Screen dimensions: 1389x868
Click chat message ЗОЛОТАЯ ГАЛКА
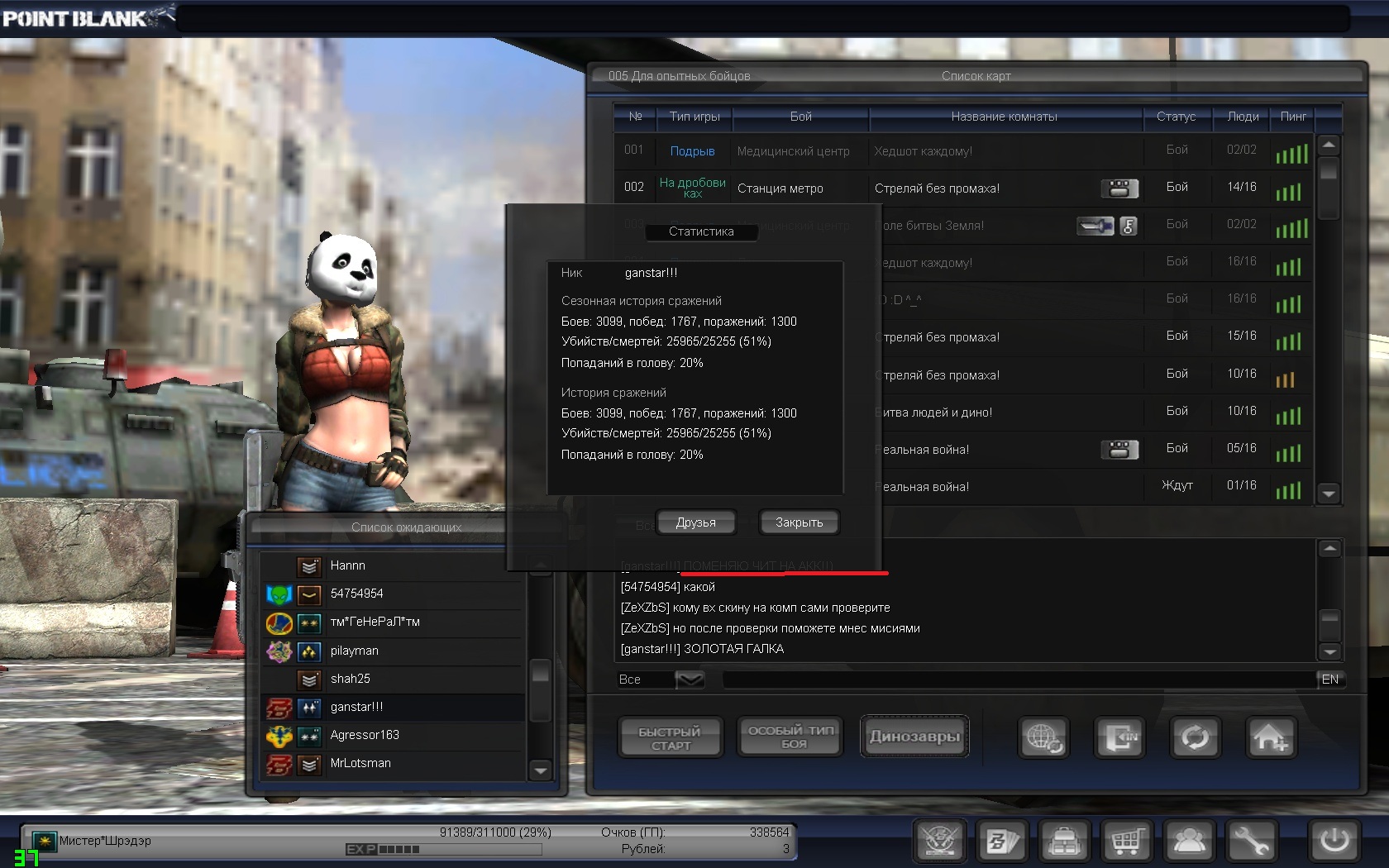click(734, 649)
